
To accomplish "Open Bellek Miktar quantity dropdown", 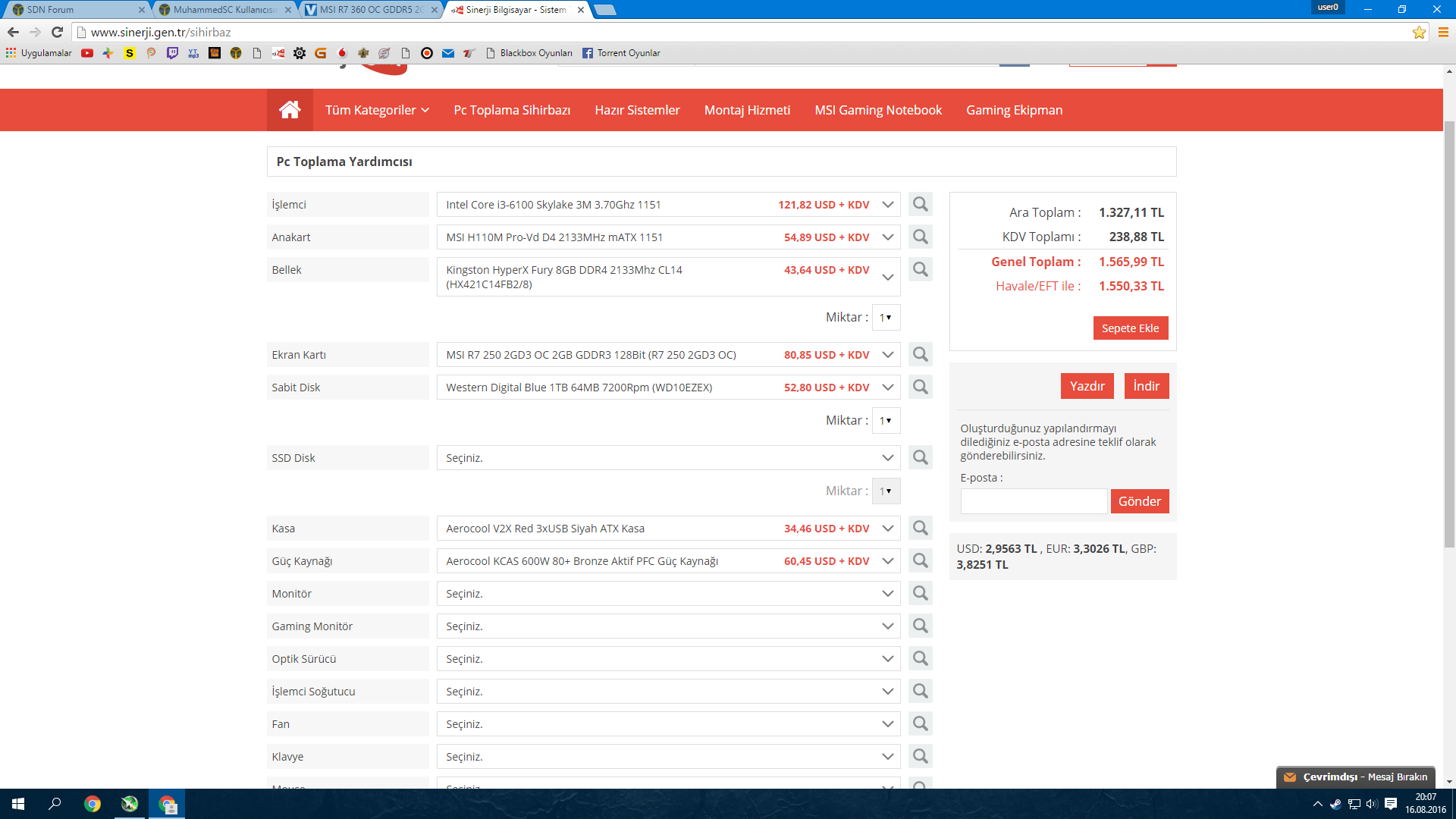I will [x=886, y=318].
